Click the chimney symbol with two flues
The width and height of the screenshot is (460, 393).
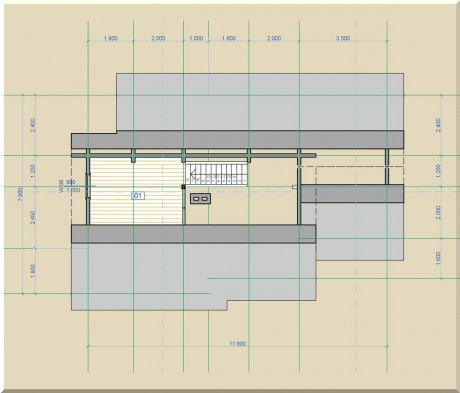click(200, 199)
